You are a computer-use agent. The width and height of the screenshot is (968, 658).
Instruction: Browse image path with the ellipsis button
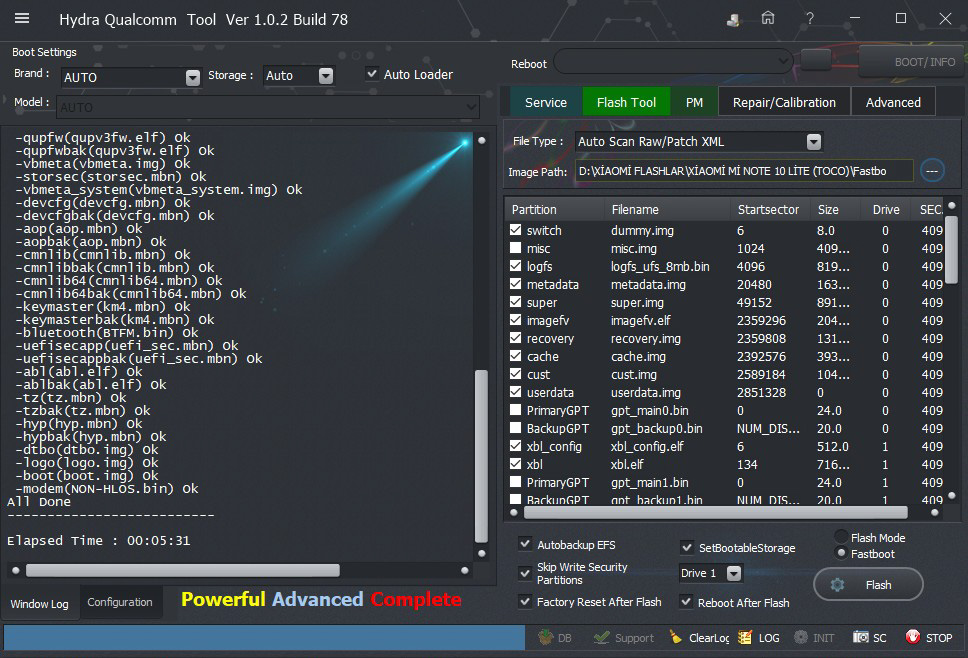(x=932, y=171)
